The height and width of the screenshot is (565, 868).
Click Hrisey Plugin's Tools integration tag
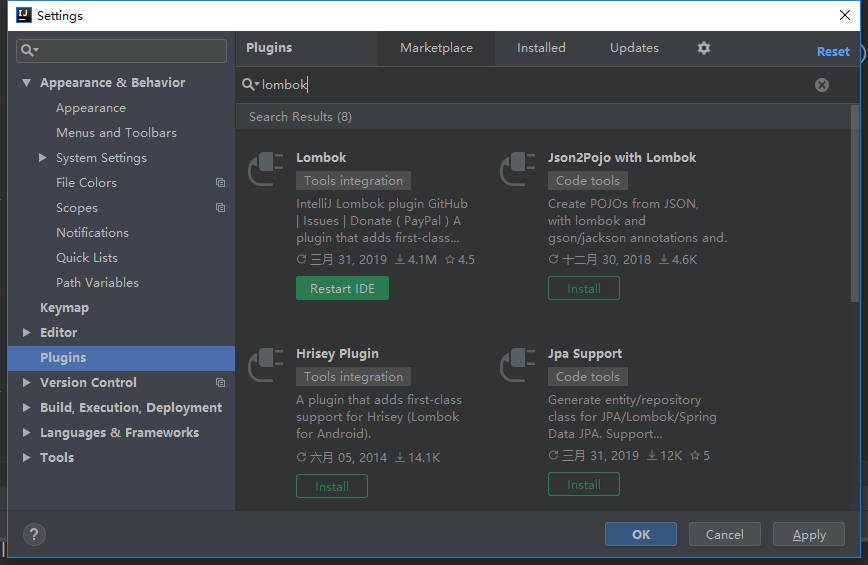coord(353,376)
